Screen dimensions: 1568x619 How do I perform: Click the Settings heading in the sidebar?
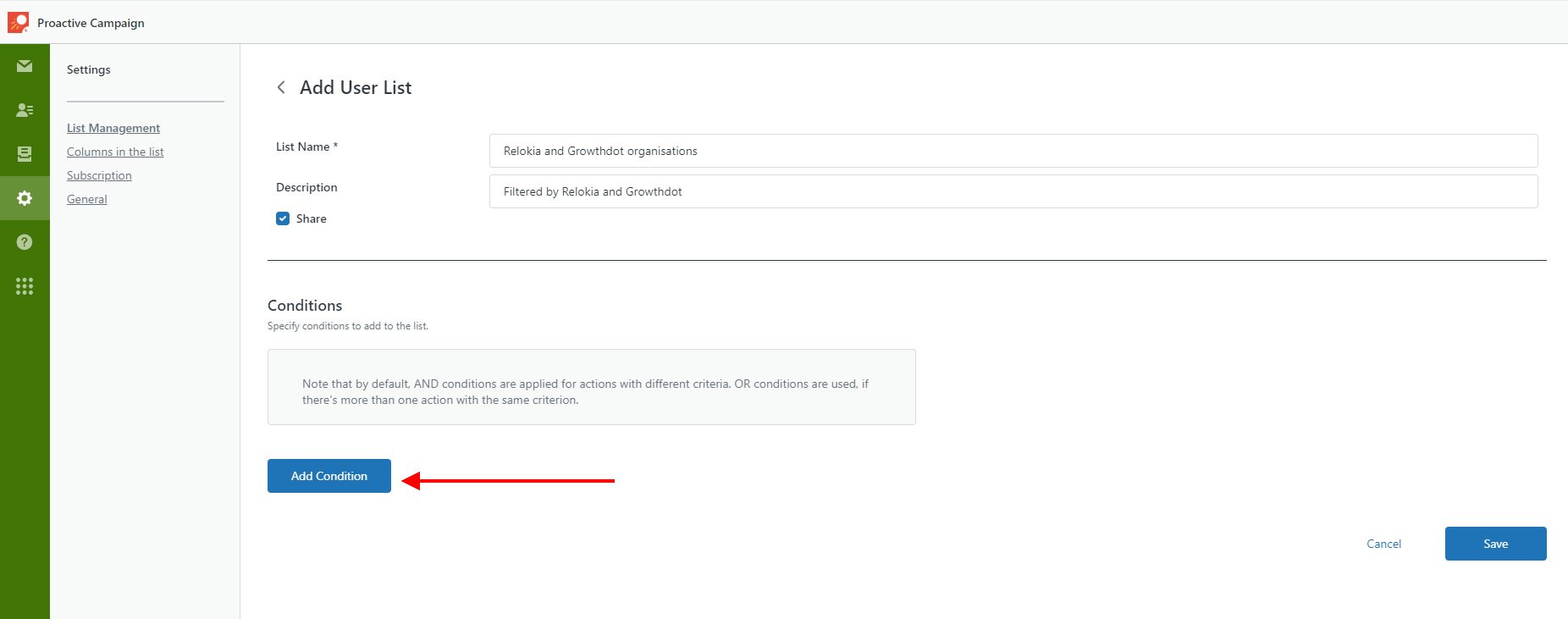coord(89,69)
